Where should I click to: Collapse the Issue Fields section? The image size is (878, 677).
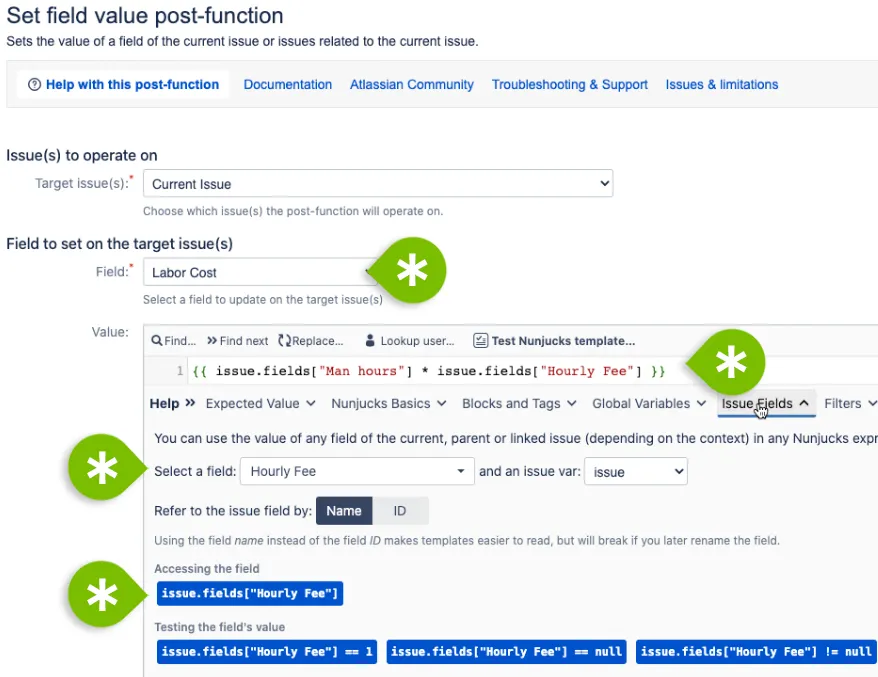pos(765,403)
